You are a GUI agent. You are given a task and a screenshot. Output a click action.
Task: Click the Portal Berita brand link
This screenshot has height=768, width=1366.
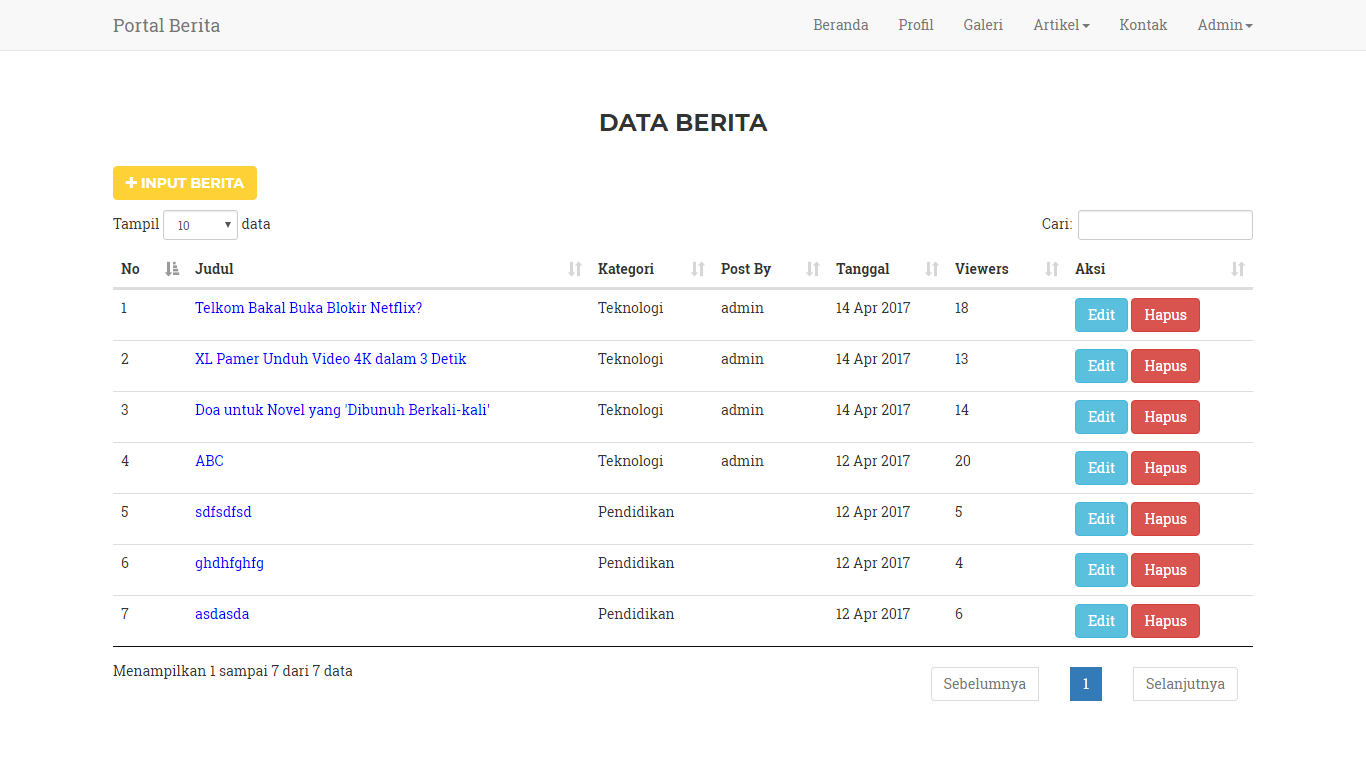click(166, 25)
